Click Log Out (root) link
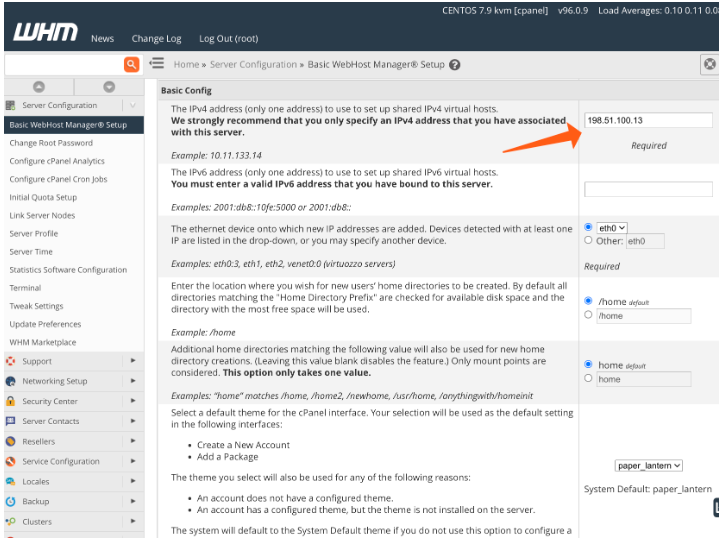This screenshot has height=548, width=719. 228,39
